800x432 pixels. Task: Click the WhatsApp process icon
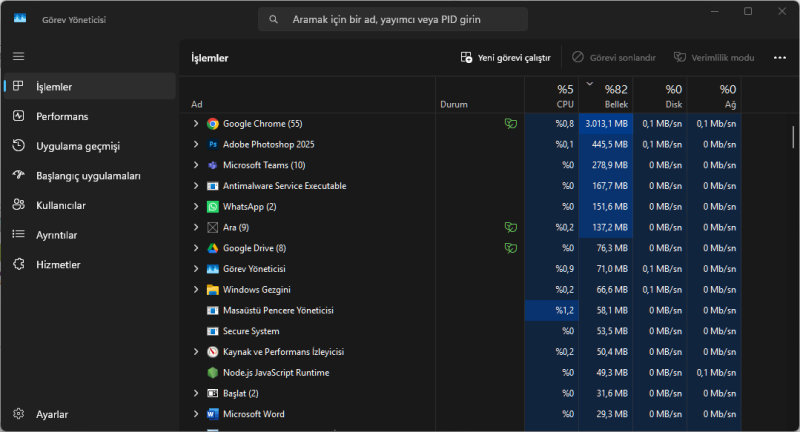[x=213, y=207]
